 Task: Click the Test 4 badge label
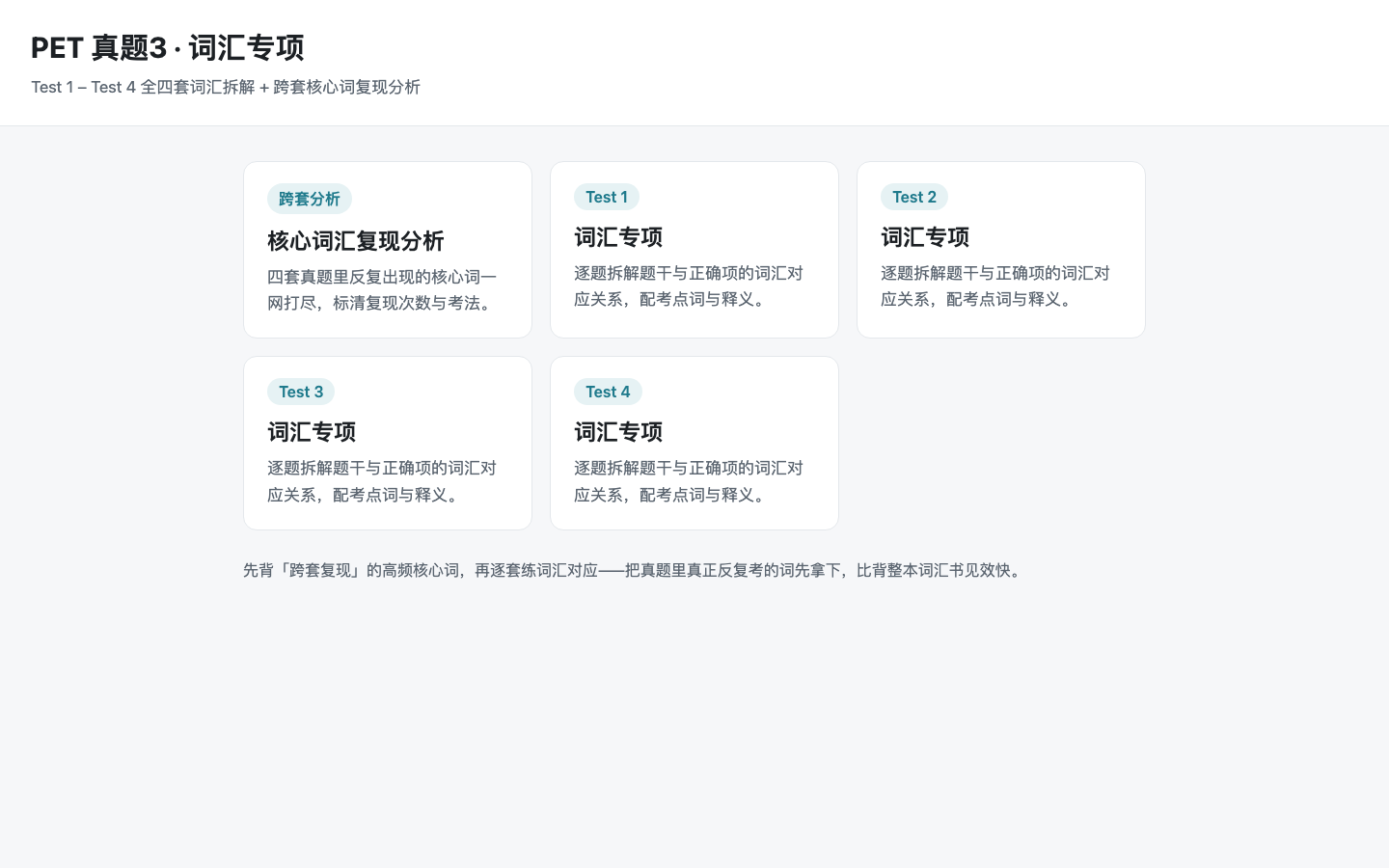pyautogui.click(x=608, y=392)
